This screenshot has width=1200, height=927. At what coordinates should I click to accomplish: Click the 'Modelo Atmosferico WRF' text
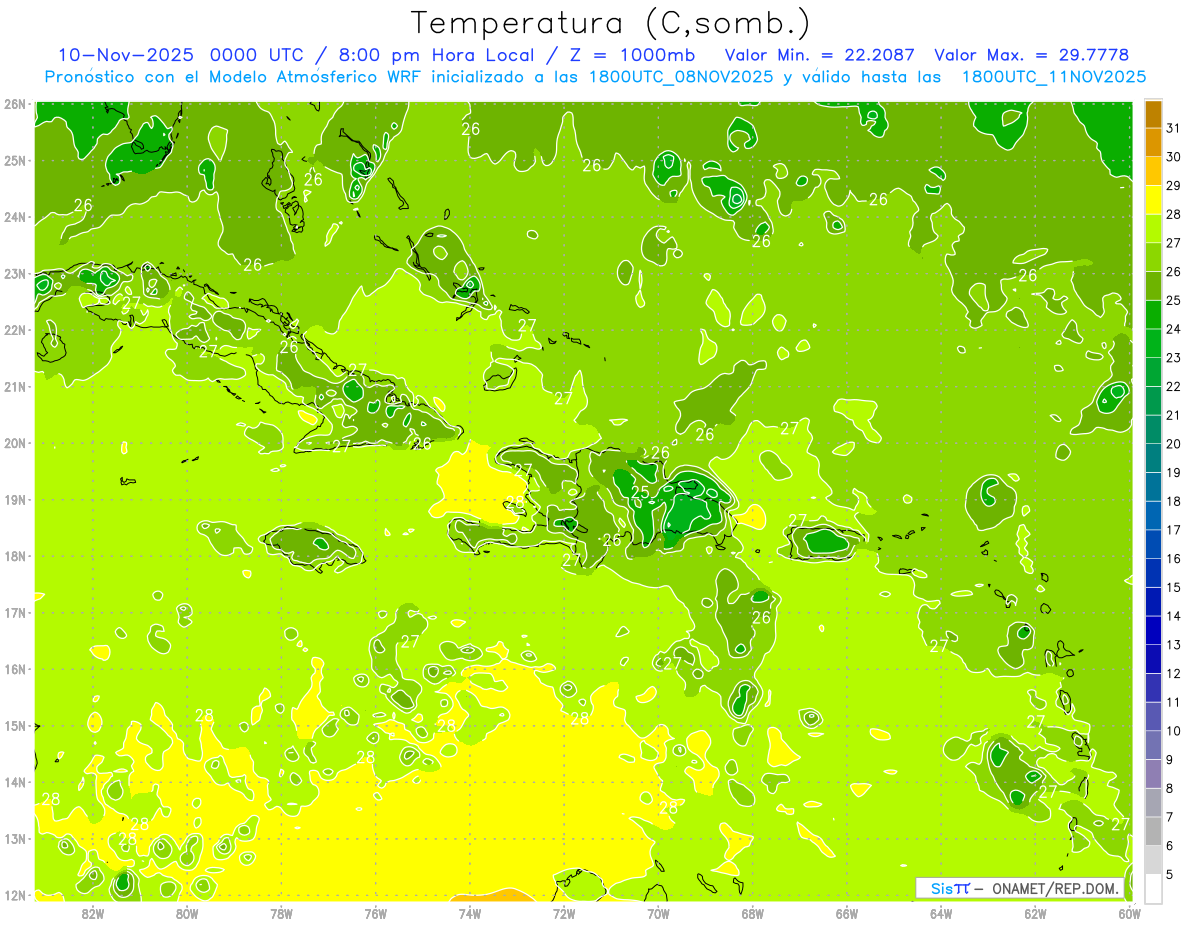[x=313, y=77]
